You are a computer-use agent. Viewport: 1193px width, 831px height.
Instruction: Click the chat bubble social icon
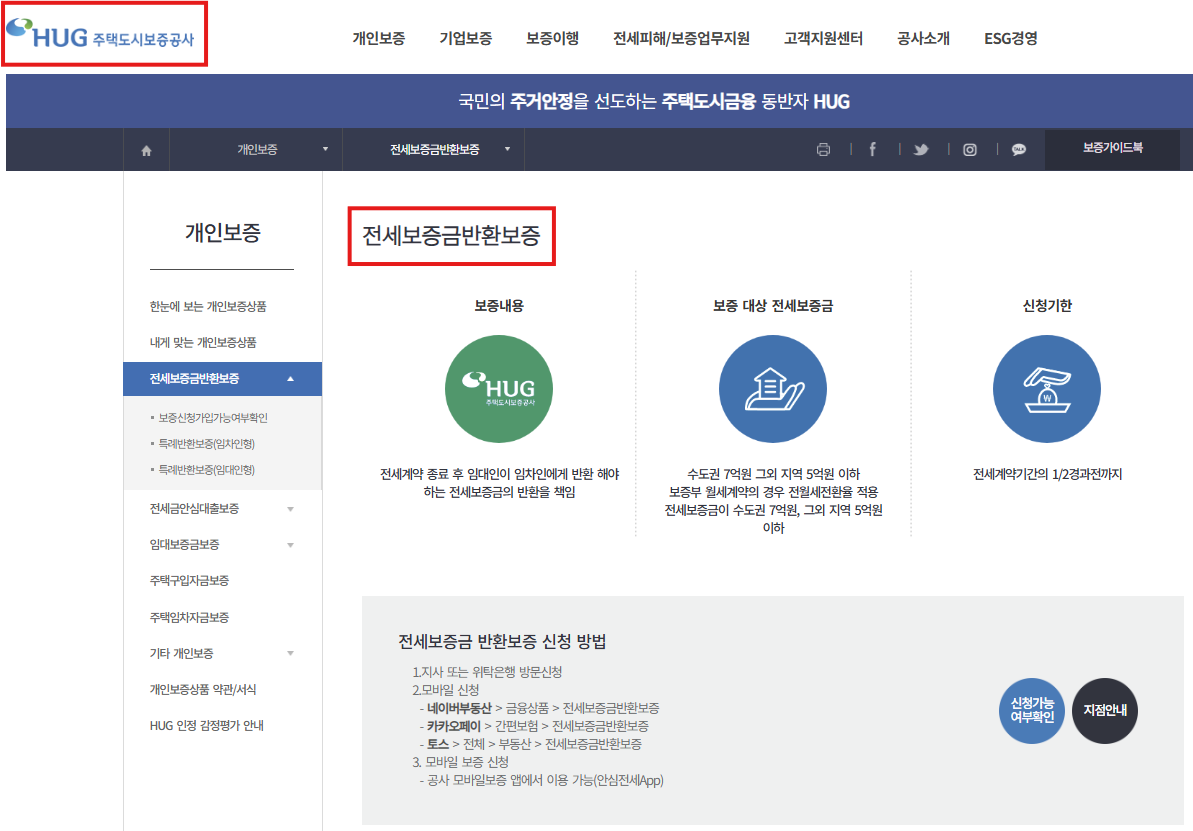click(1018, 148)
